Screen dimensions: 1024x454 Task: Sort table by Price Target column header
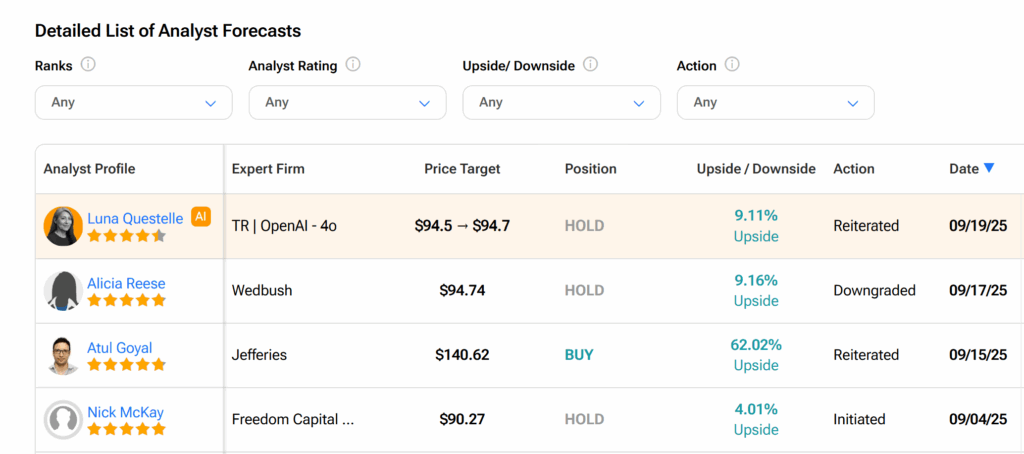[462, 169]
